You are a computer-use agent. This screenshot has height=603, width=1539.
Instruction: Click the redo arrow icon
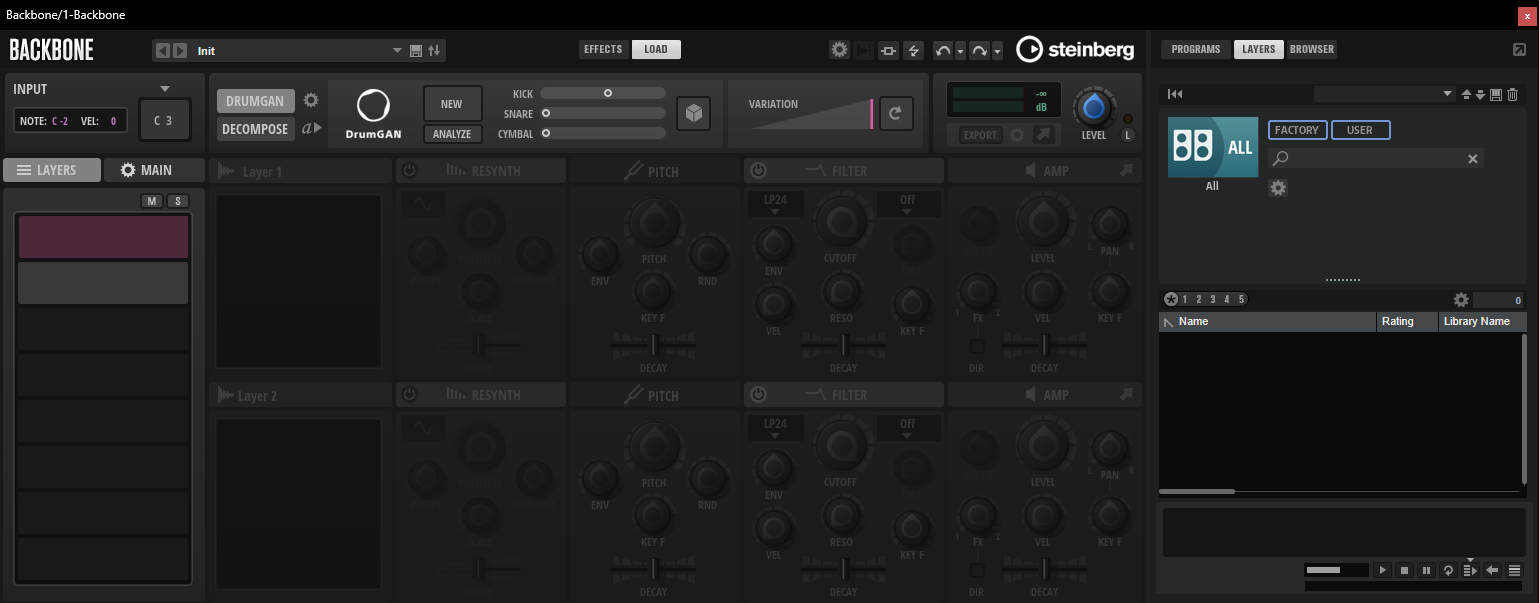[979, 50]
